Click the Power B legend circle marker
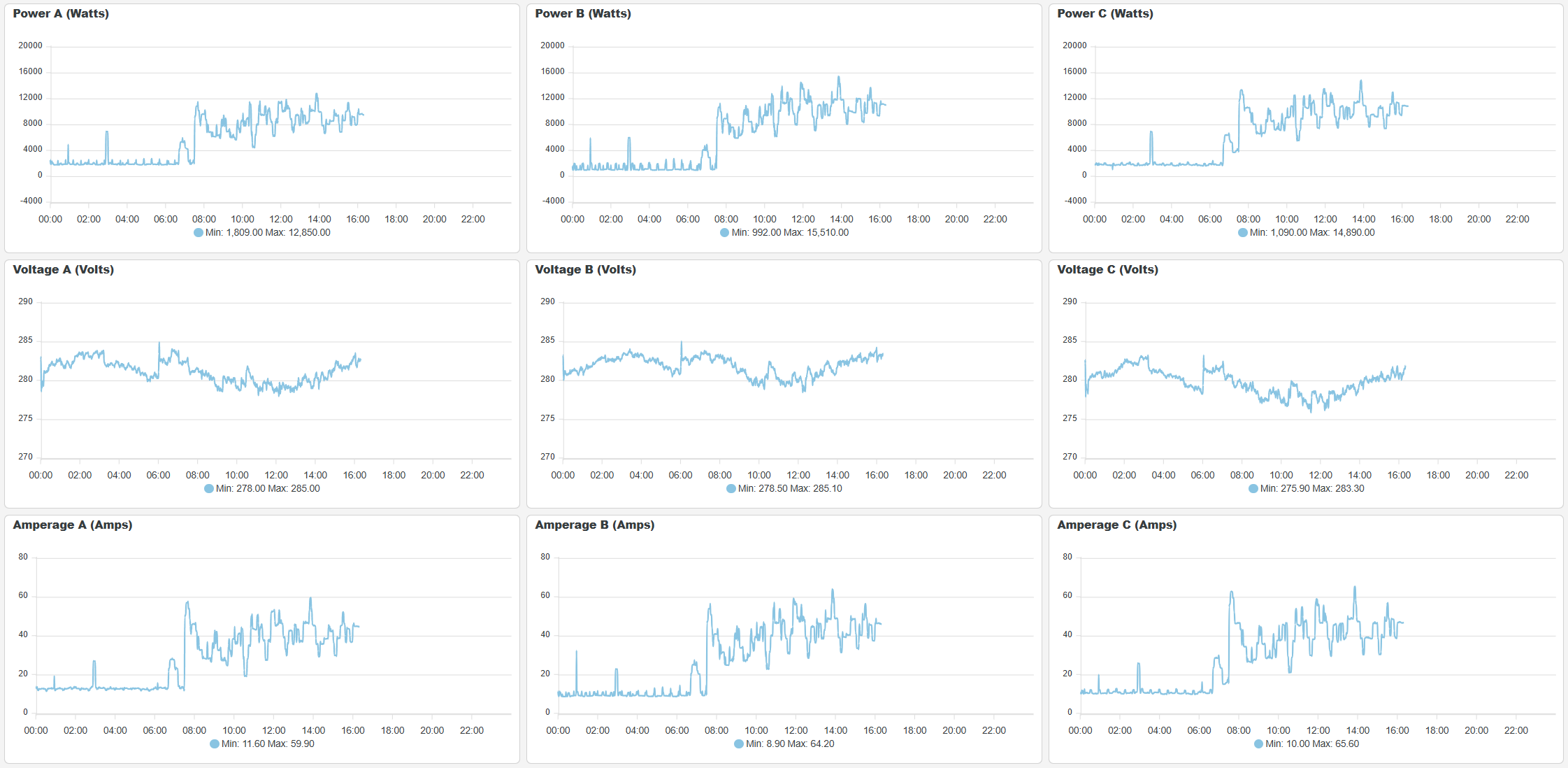Image resolution: width=1568 pixels, height=768 pixels. point(724,233)
